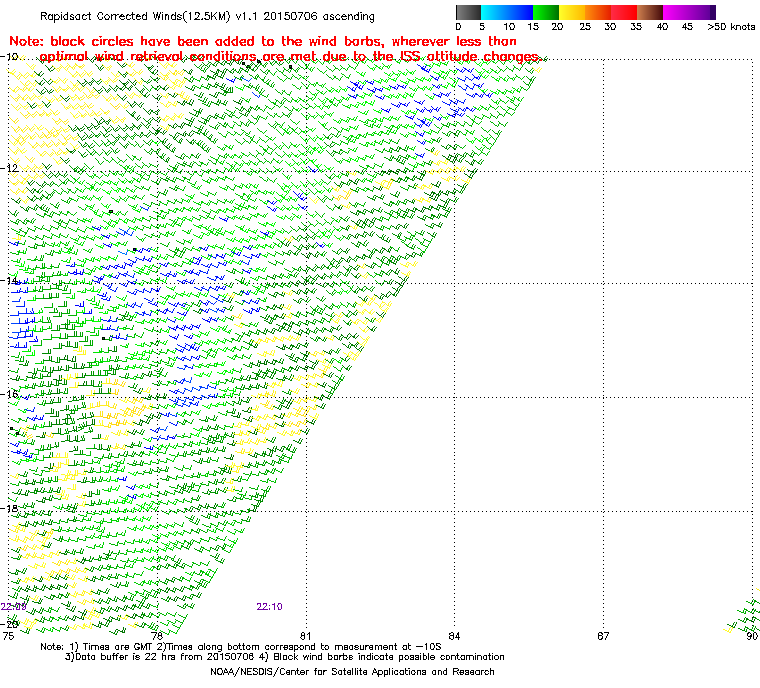Click footer note 'Times are GMT'
Viewport: 760px width, 688px height.
[117, 647]
